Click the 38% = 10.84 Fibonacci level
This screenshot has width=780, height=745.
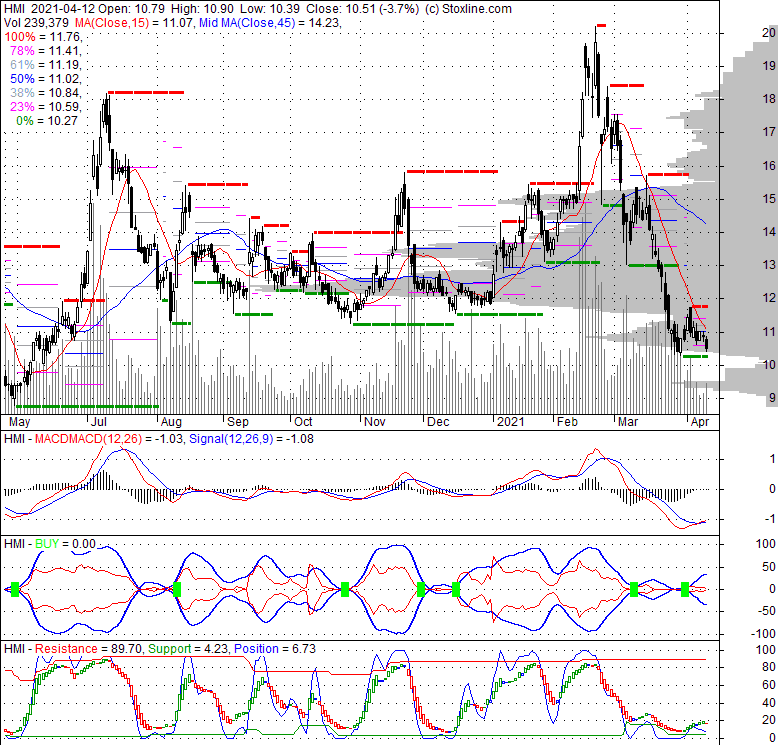[46, 93]
